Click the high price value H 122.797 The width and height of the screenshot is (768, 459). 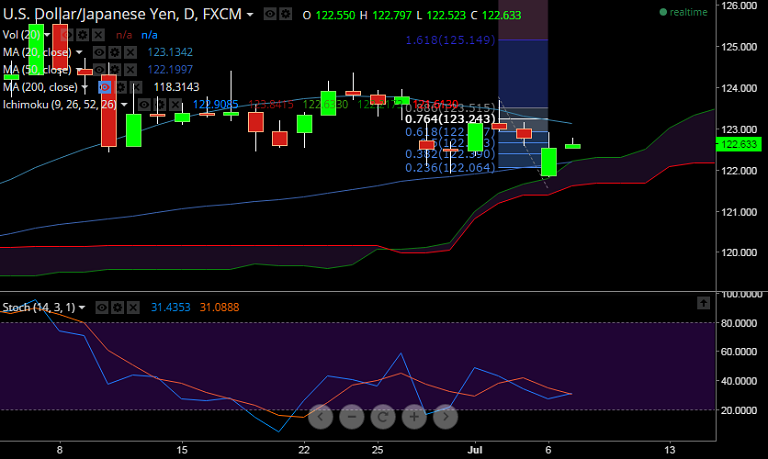pyautogui.click(x=392, y=15)
